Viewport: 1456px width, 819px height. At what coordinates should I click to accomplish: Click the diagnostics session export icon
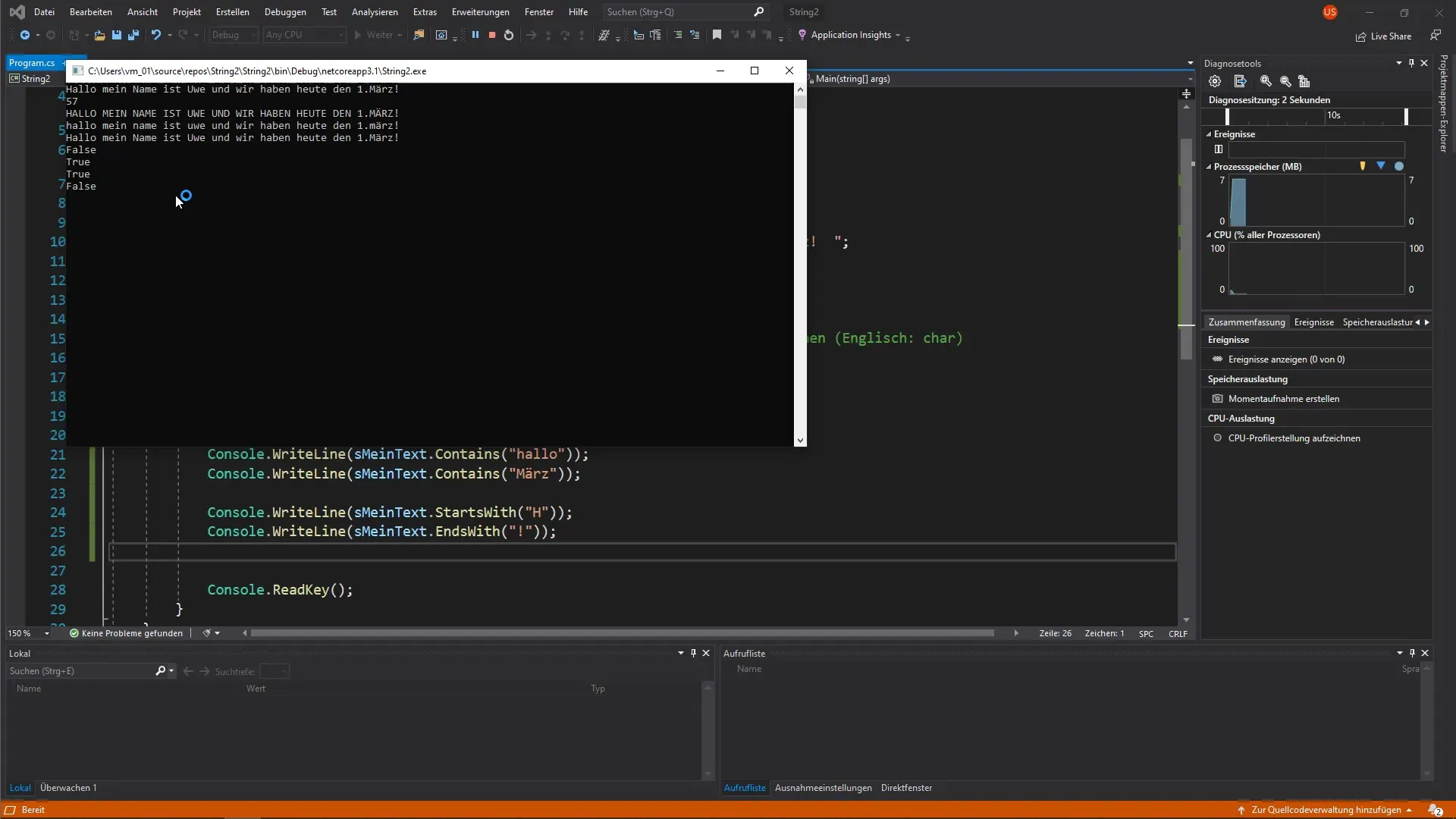(x=1241, y=81)
